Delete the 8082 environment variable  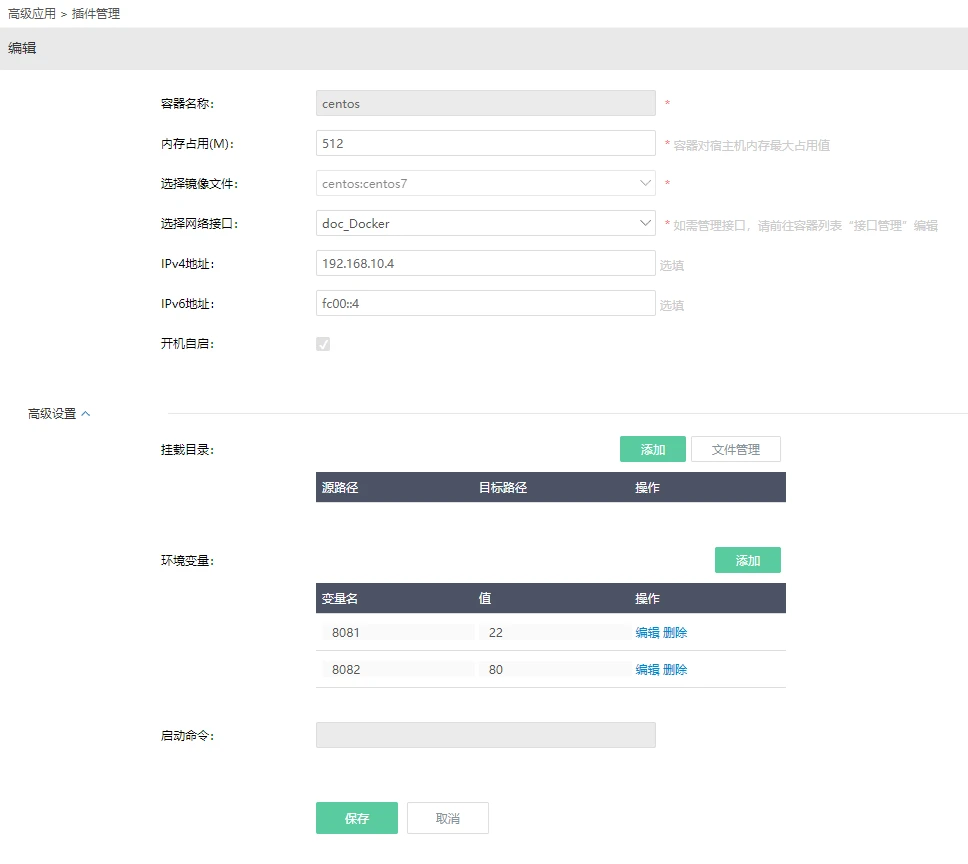pyautogui.click(x=675, y=670)
